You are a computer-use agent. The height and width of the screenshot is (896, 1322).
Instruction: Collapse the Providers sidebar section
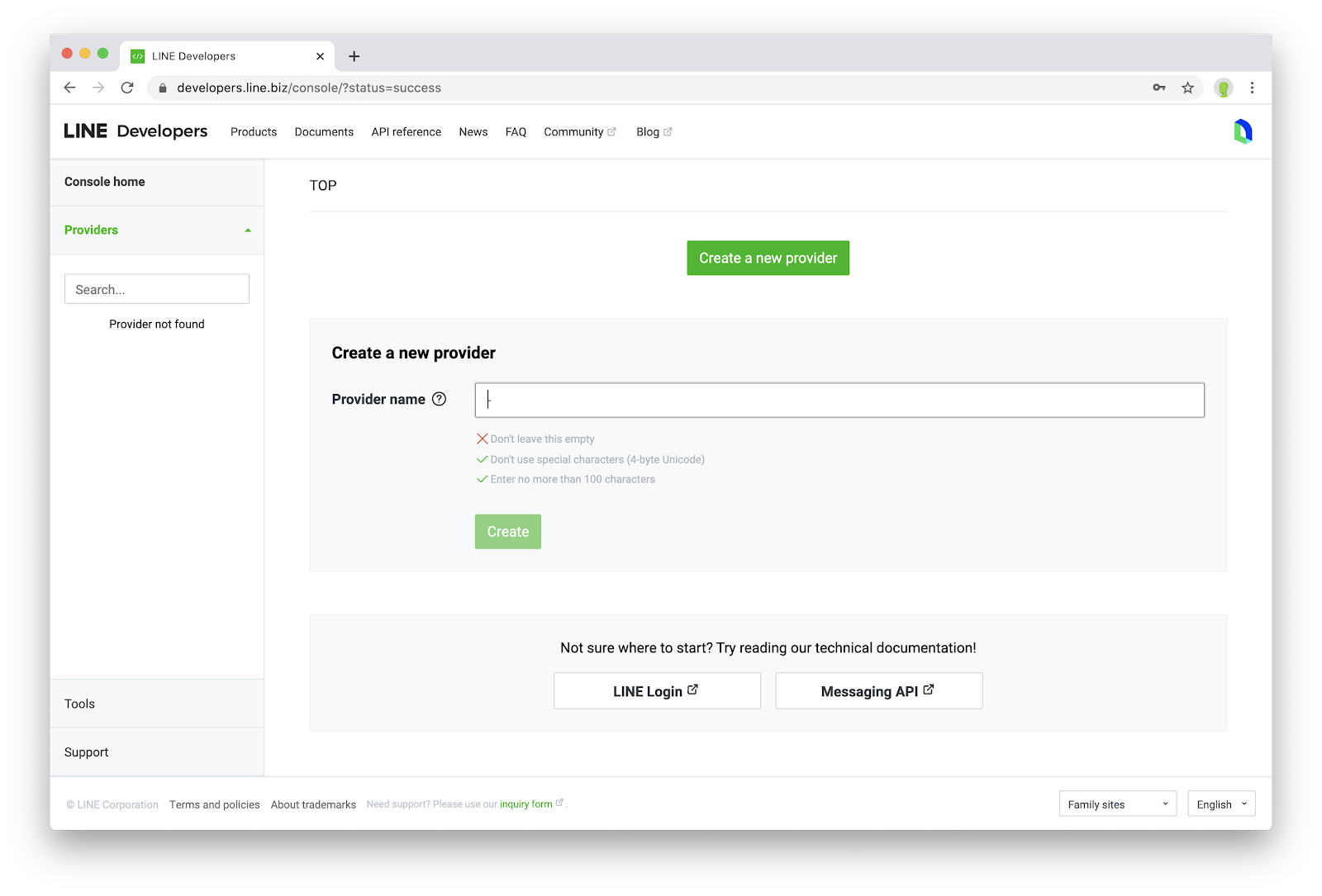click(247, 230)
